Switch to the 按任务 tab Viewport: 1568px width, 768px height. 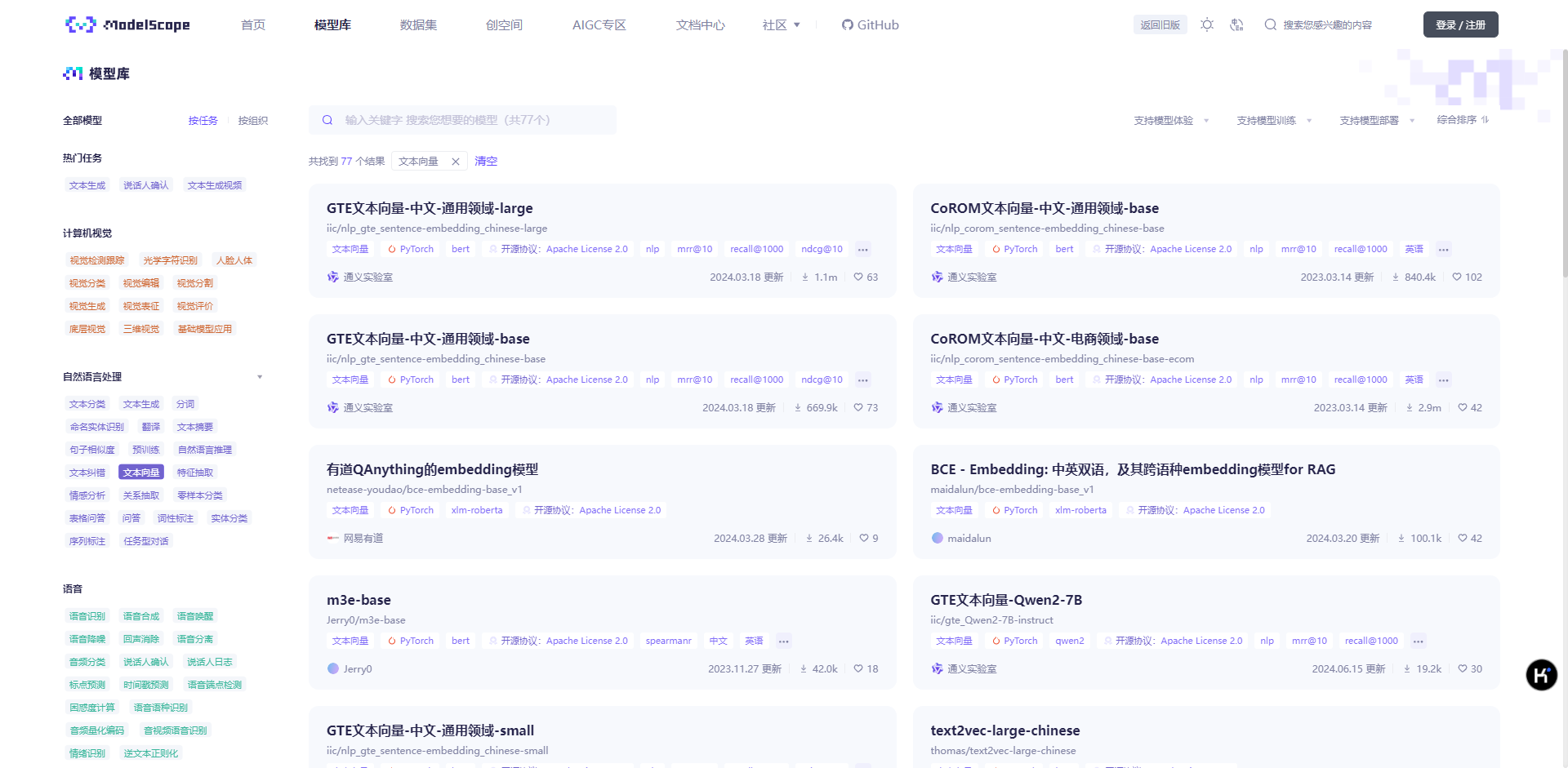[x=203, y=121]
